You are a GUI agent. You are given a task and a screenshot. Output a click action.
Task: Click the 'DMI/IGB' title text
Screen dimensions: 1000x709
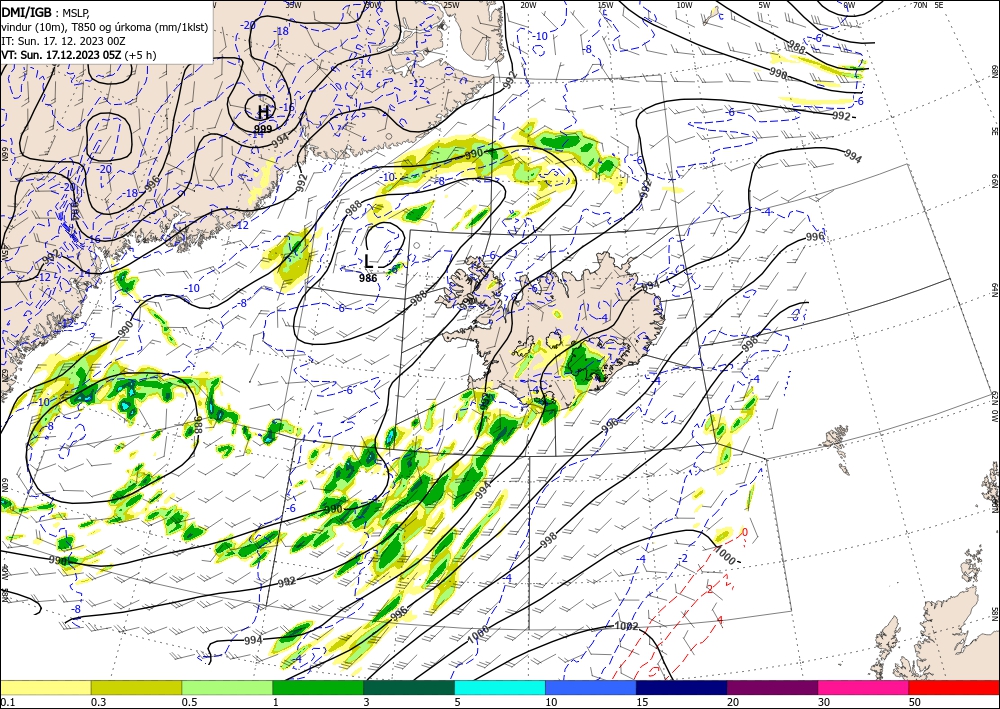(x=26, y=11)
